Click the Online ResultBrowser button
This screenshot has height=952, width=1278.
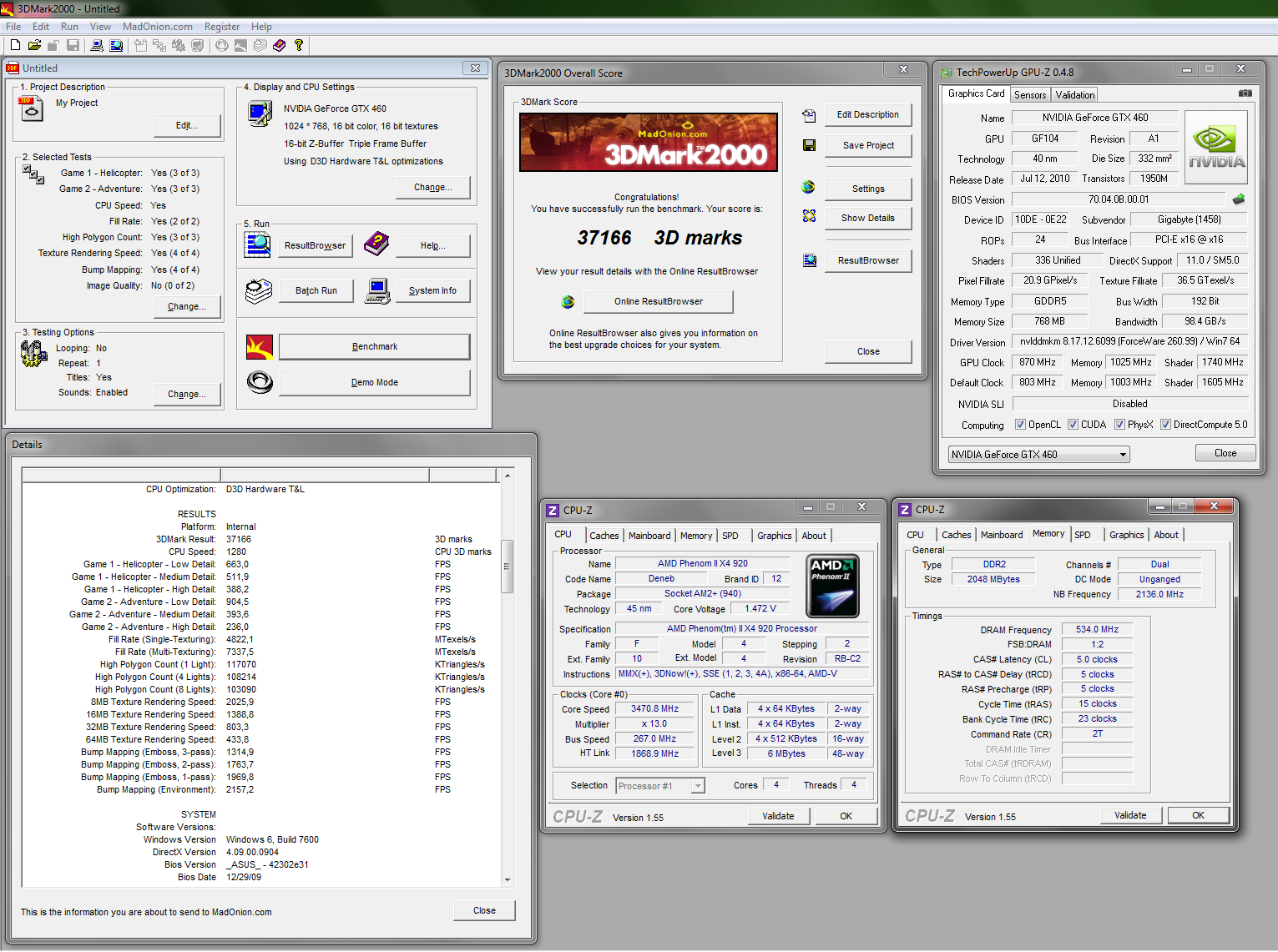tap(659, 301)
